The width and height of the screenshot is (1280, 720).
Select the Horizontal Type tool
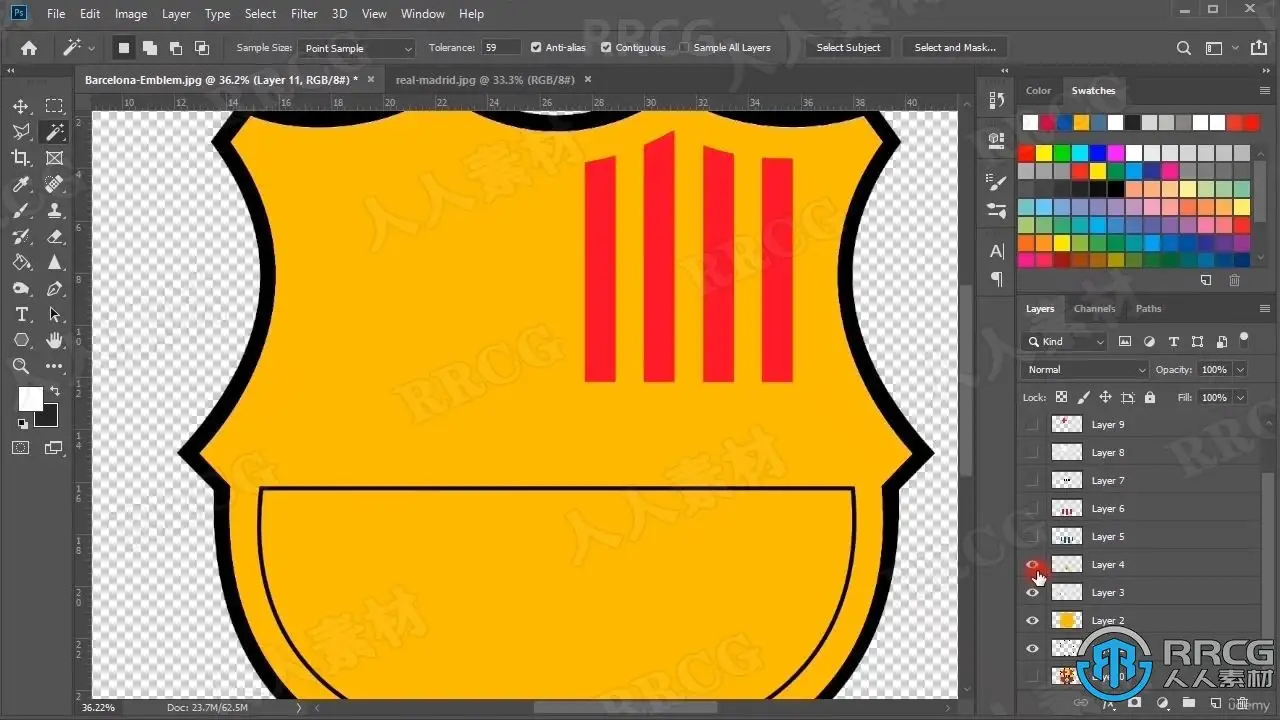[21, 314]
